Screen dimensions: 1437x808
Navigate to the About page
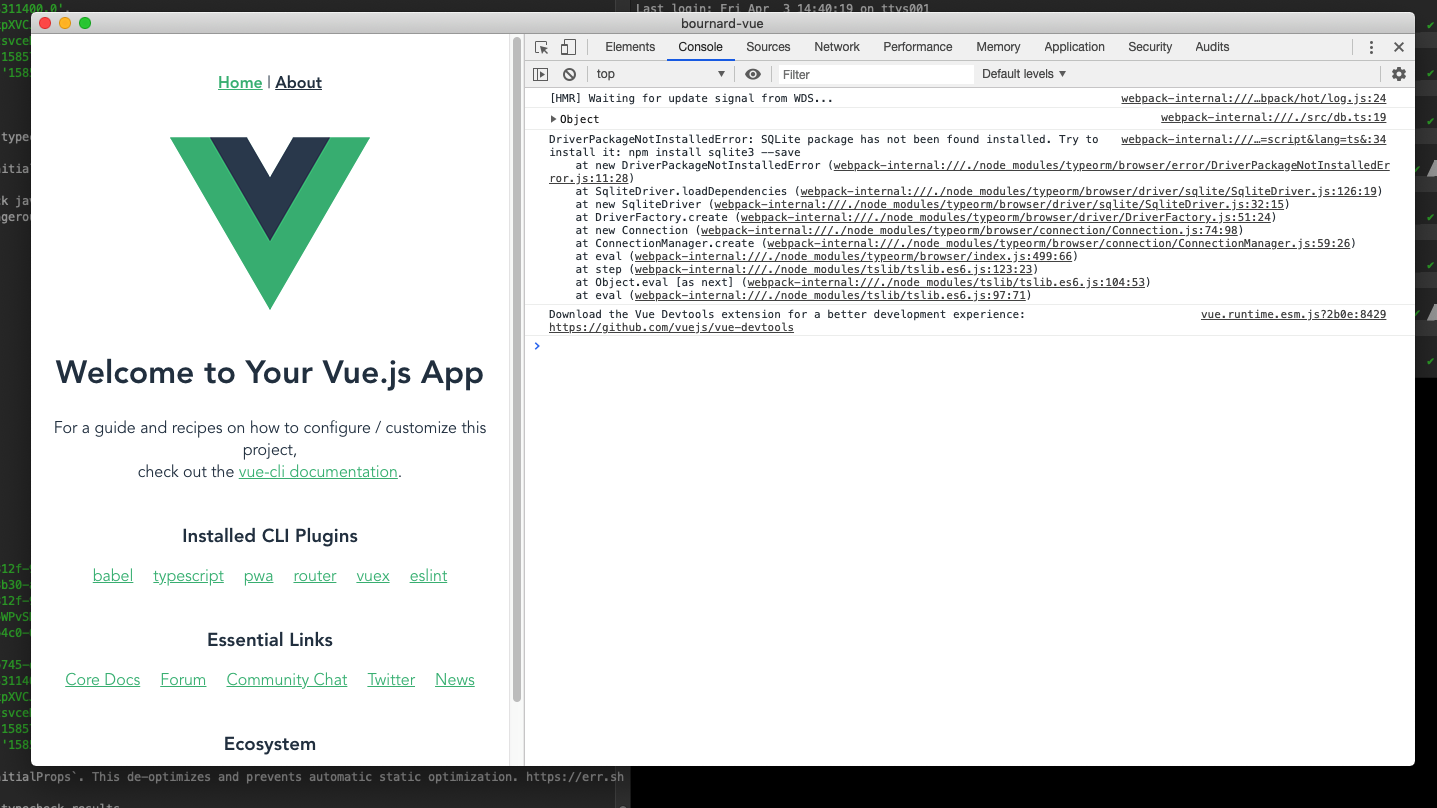(298, 82)
